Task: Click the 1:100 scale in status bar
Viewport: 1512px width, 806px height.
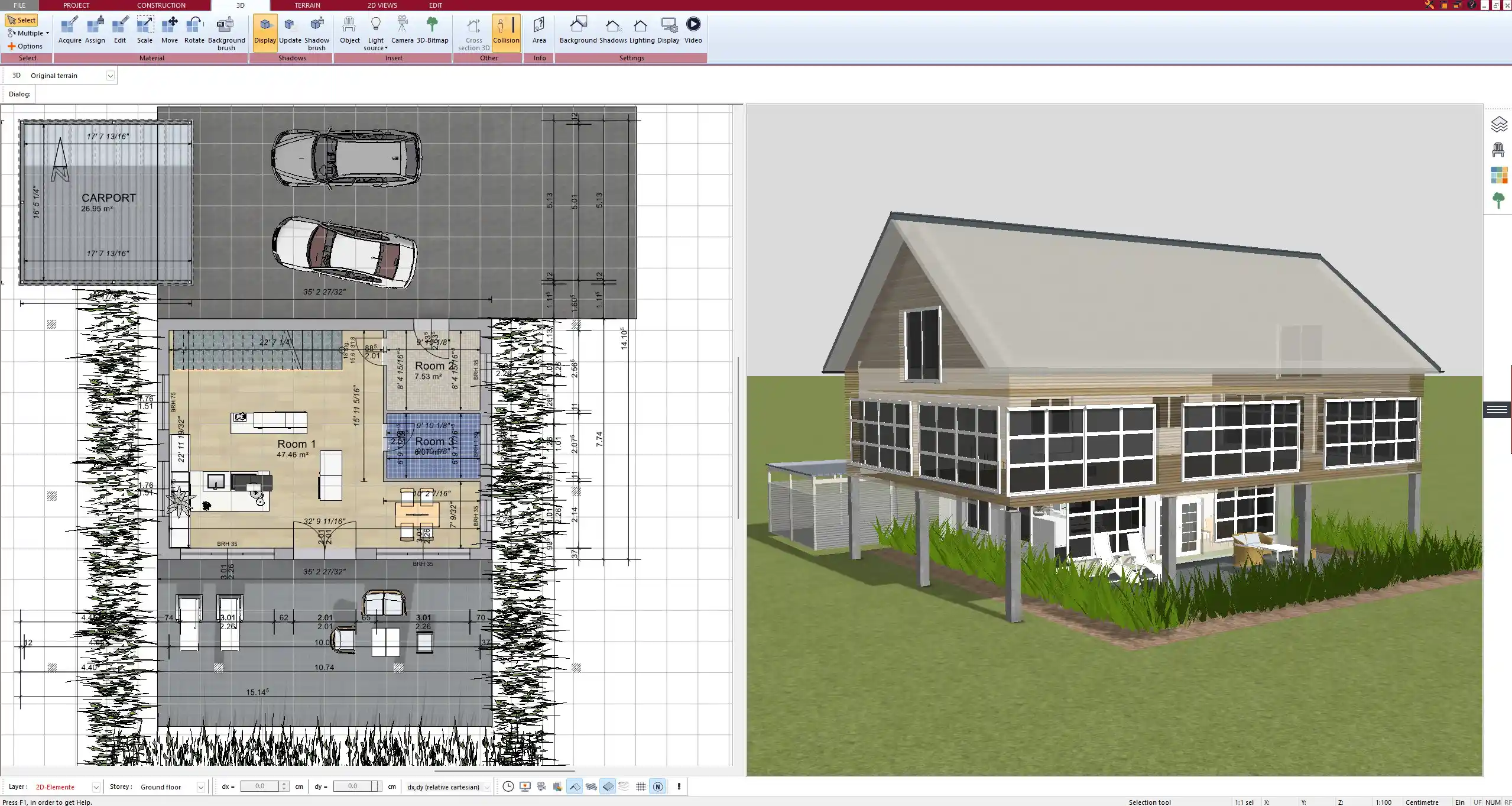Action: (1383, 802)
